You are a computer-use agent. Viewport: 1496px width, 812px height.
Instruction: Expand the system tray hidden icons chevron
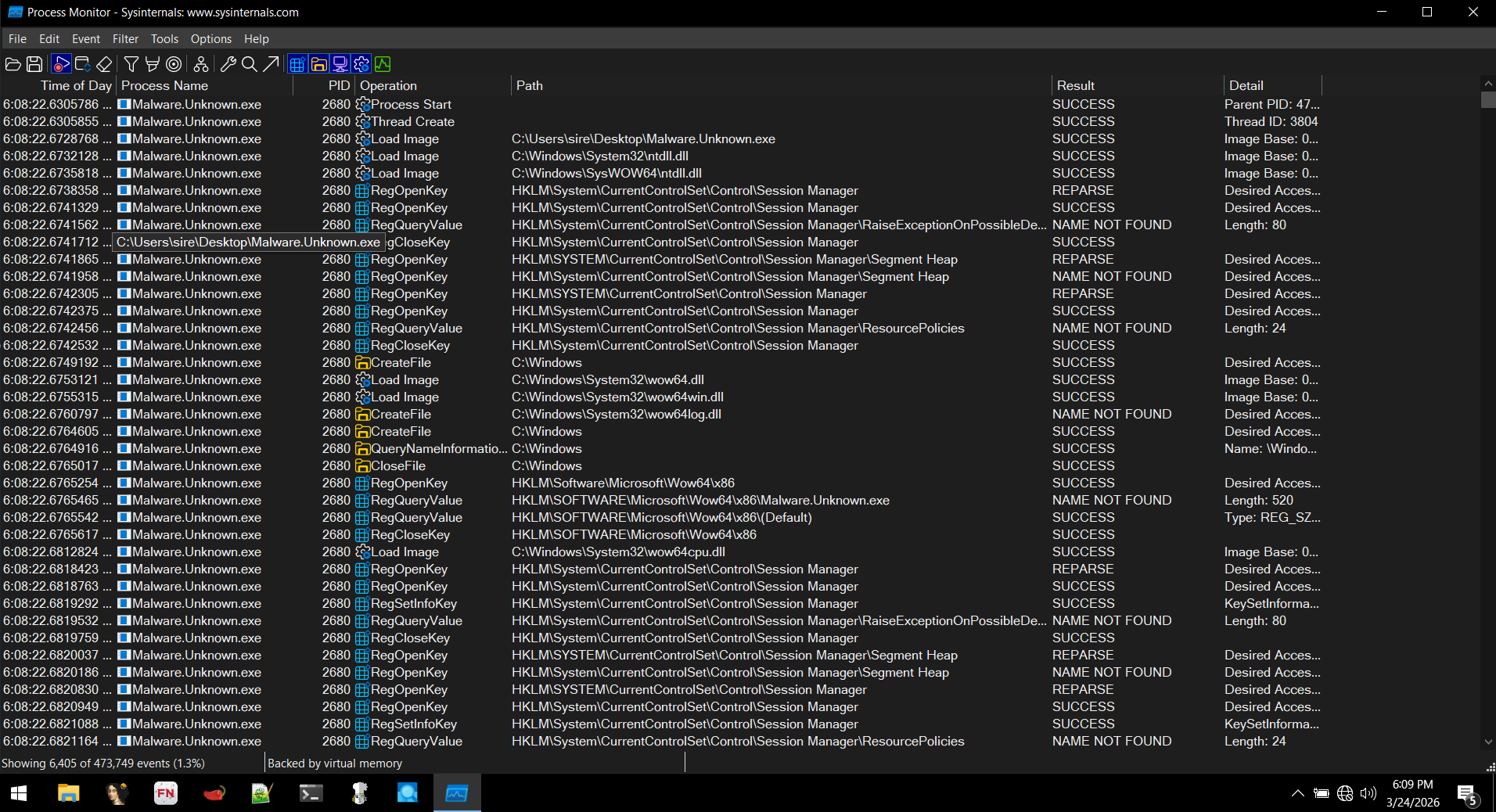coord(1297,793)
